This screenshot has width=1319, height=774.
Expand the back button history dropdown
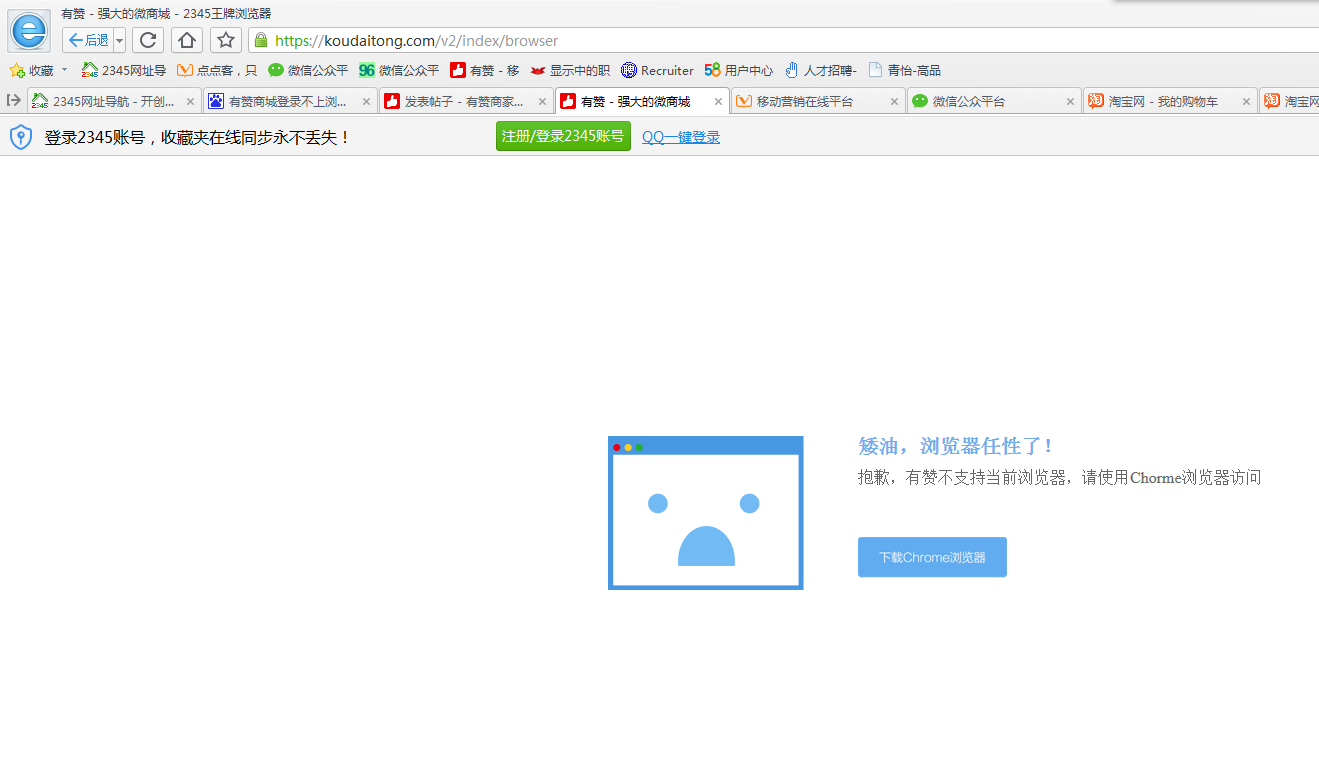119,40
